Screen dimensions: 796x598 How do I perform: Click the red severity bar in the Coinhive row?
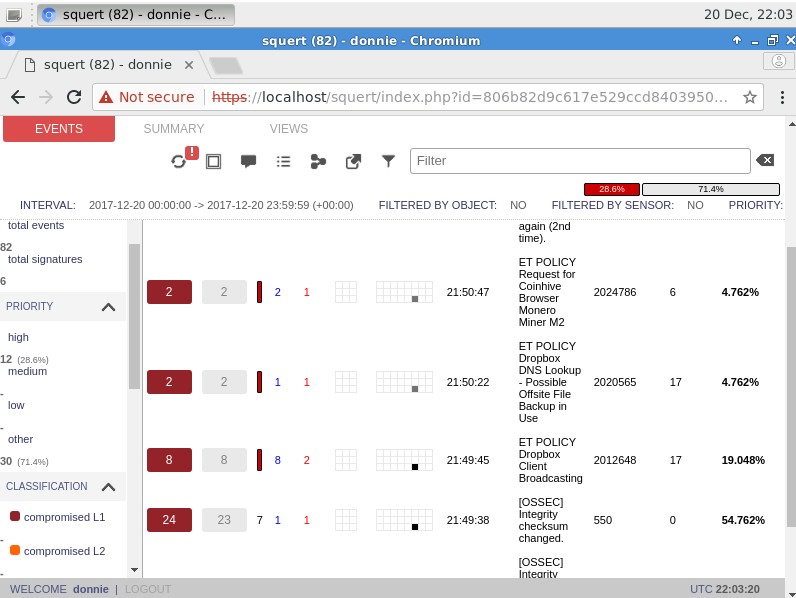[x=259, y=292]
